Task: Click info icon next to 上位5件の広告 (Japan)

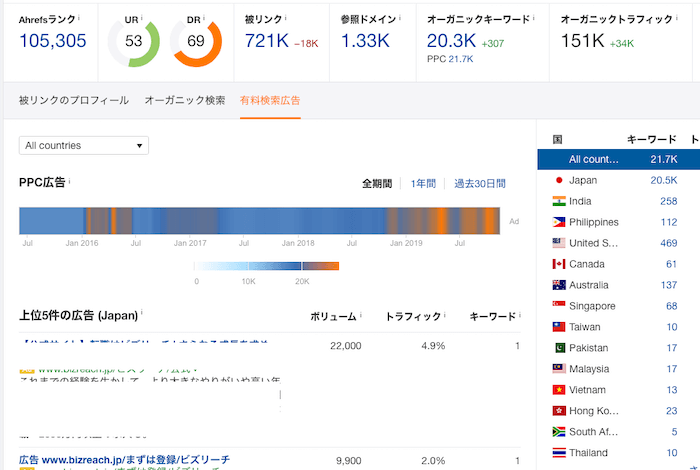Action: pos(142,312)
